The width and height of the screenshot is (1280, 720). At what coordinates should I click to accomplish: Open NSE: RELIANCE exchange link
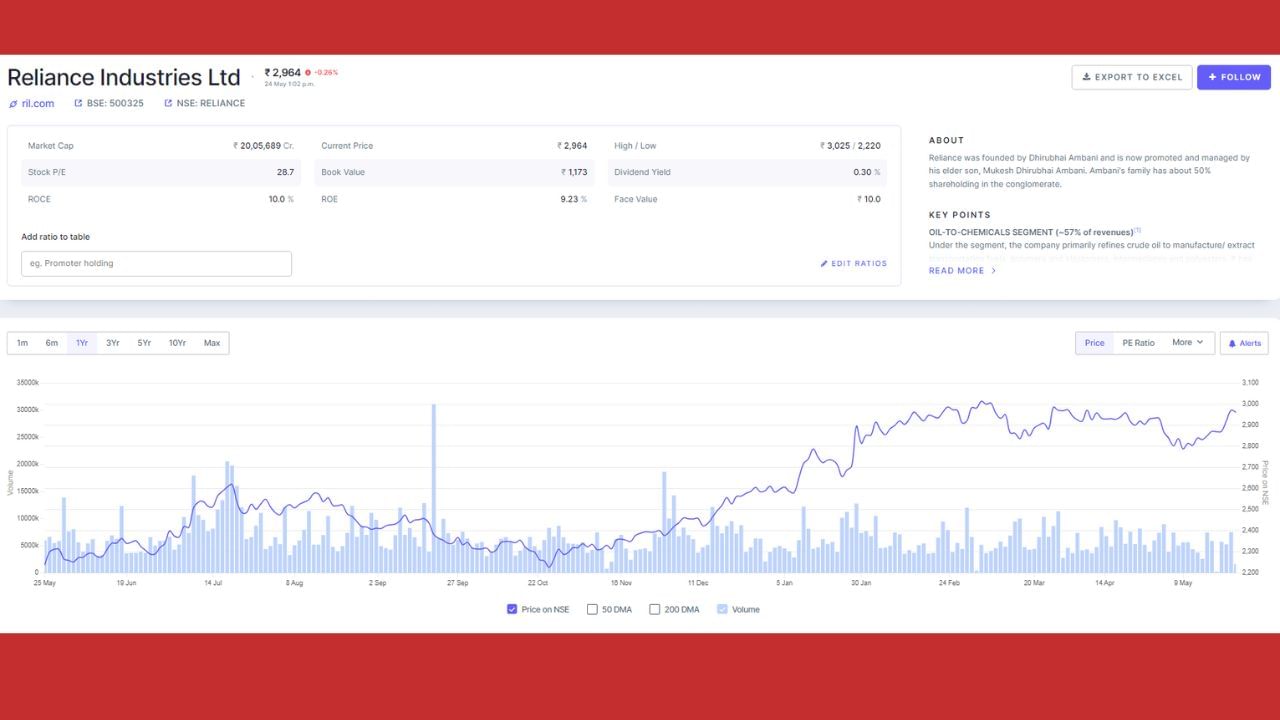click(204, 103)
